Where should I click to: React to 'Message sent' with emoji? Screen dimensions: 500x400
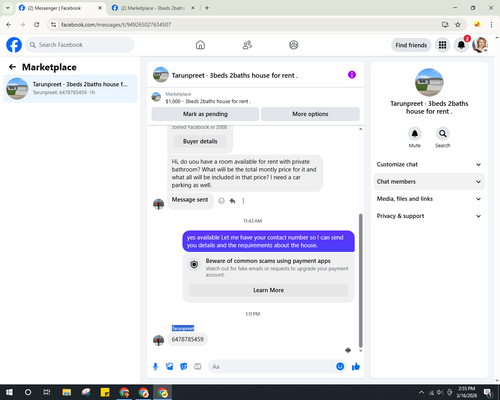[x=221, y=201]
